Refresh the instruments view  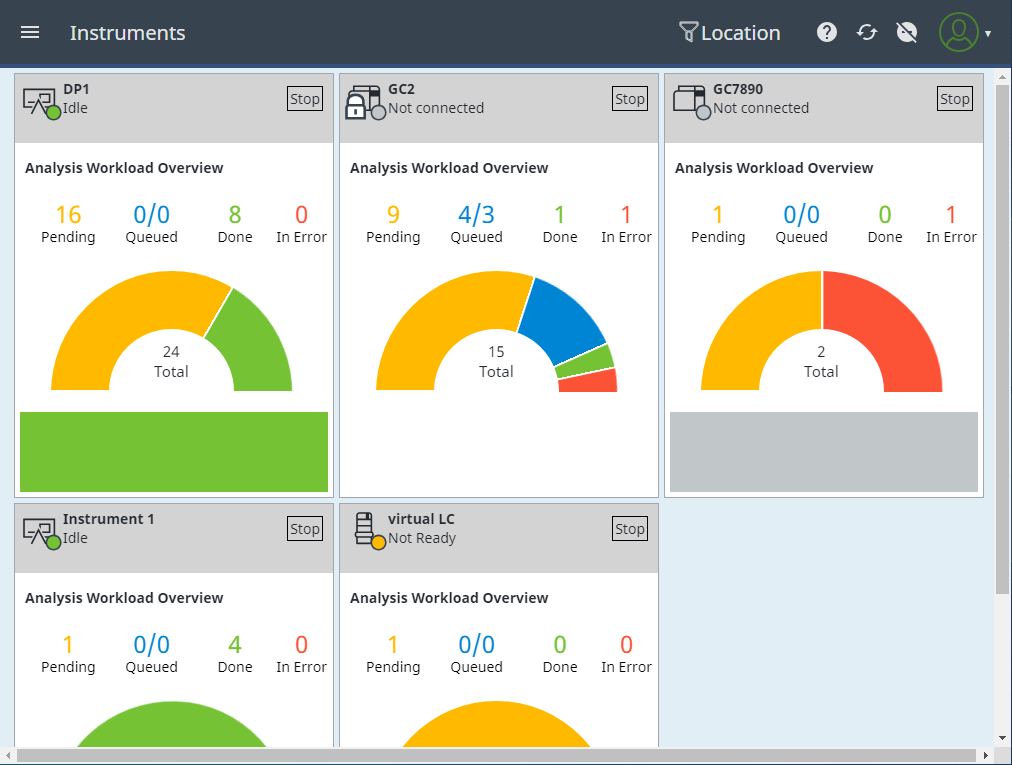(x=867, y=32)
